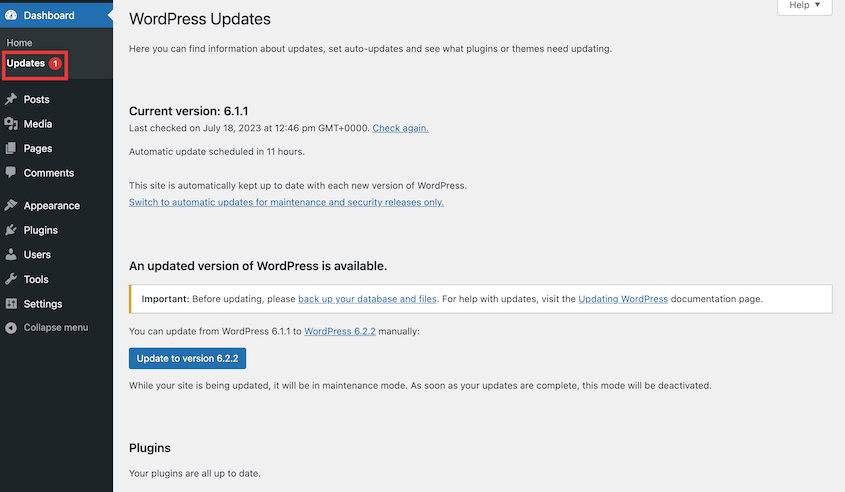Click the Help tab button
This screenshot has width=845, height=492.
805,6
